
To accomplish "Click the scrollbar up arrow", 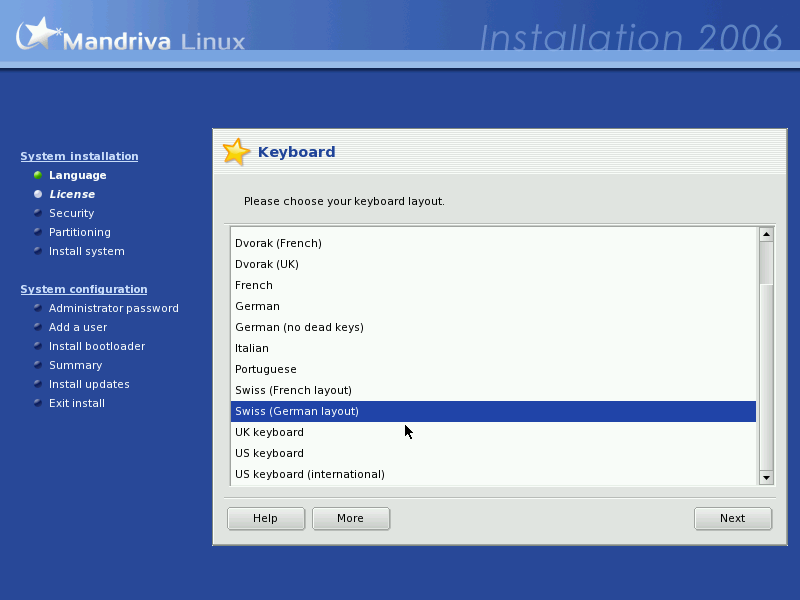I will (766, 234).
